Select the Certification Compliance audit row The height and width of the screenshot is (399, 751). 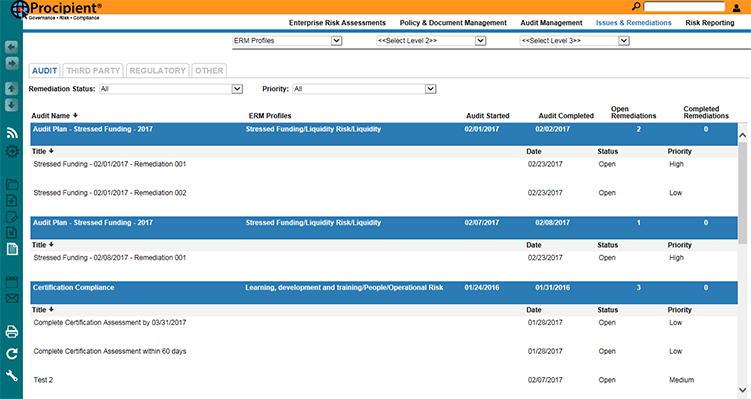click(384, 293)
